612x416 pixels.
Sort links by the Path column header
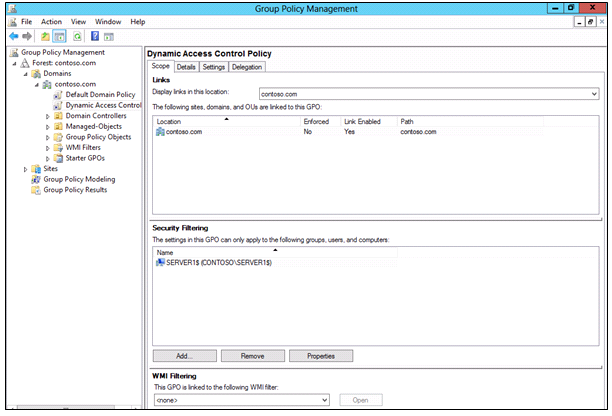tap(470, 122)
